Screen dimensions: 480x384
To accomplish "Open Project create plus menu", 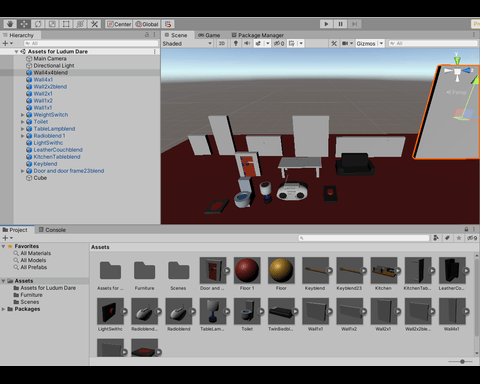I will 7,238.
